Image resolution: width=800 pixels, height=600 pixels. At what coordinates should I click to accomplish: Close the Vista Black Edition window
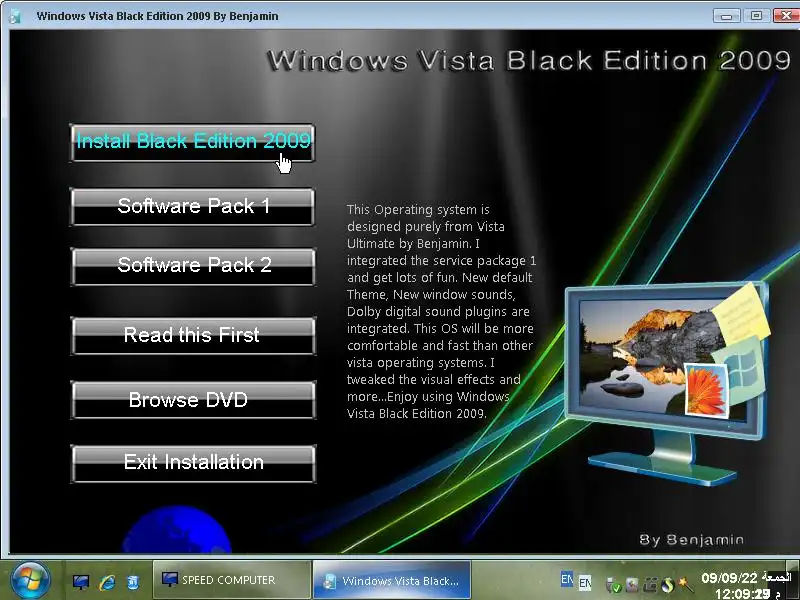coord(786,16)
